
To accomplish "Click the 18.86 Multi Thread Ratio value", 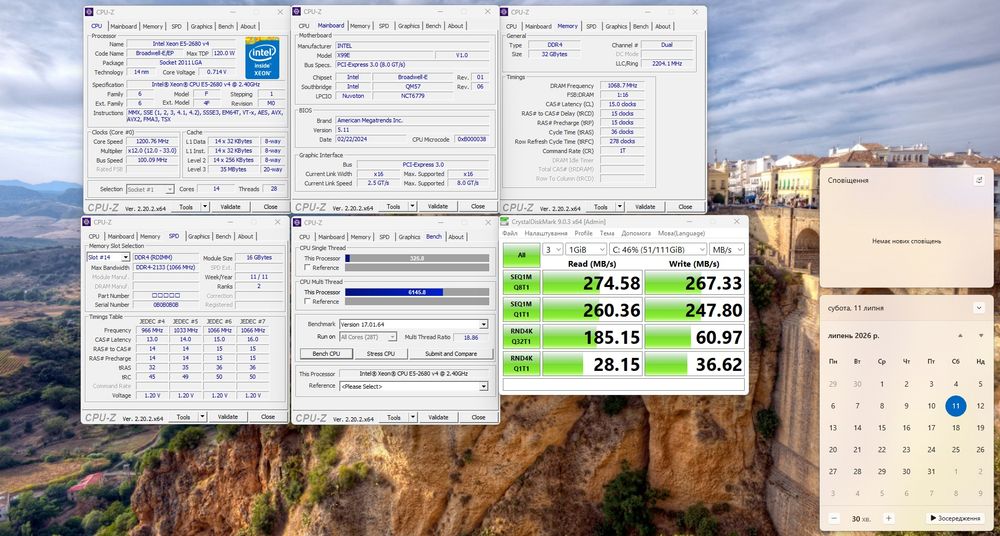I will coord(471,336).
